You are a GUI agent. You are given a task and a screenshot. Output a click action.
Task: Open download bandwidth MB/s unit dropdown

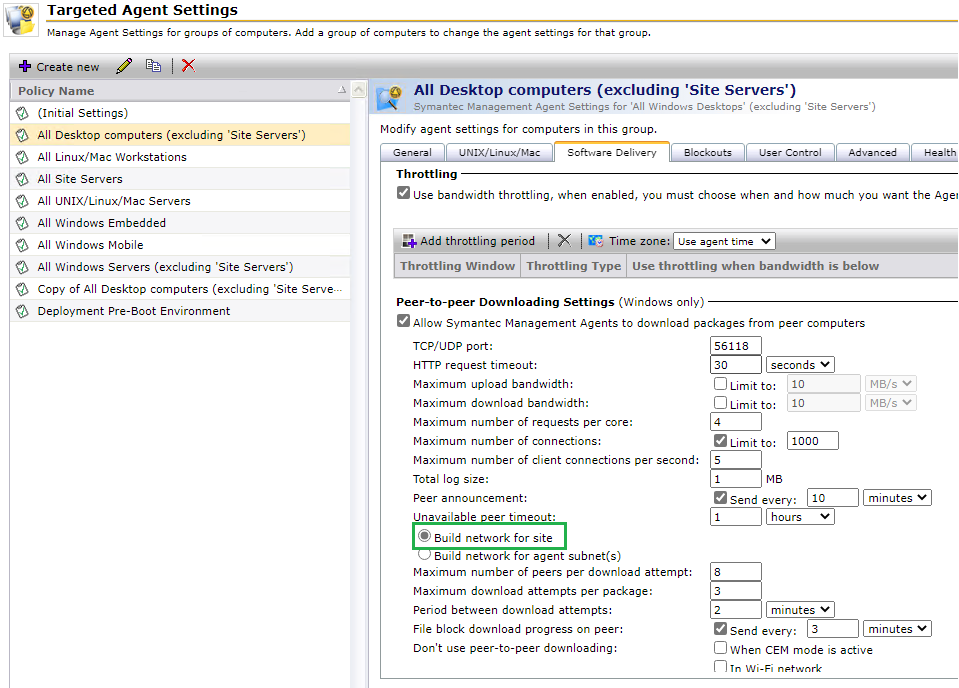click(x=890, y=403)
